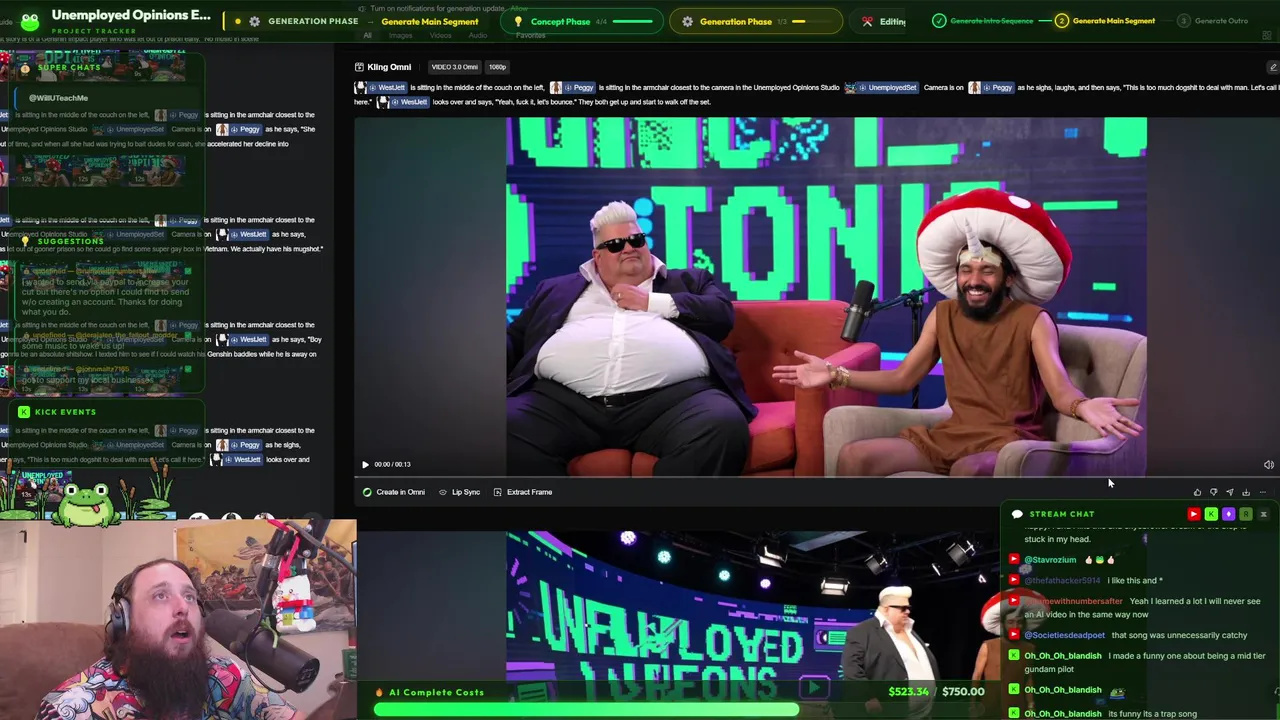Click the frog logo in the project tracker
Image resolution: width=1280 pixels, height=720 pixels.
(x=30, y=21)
